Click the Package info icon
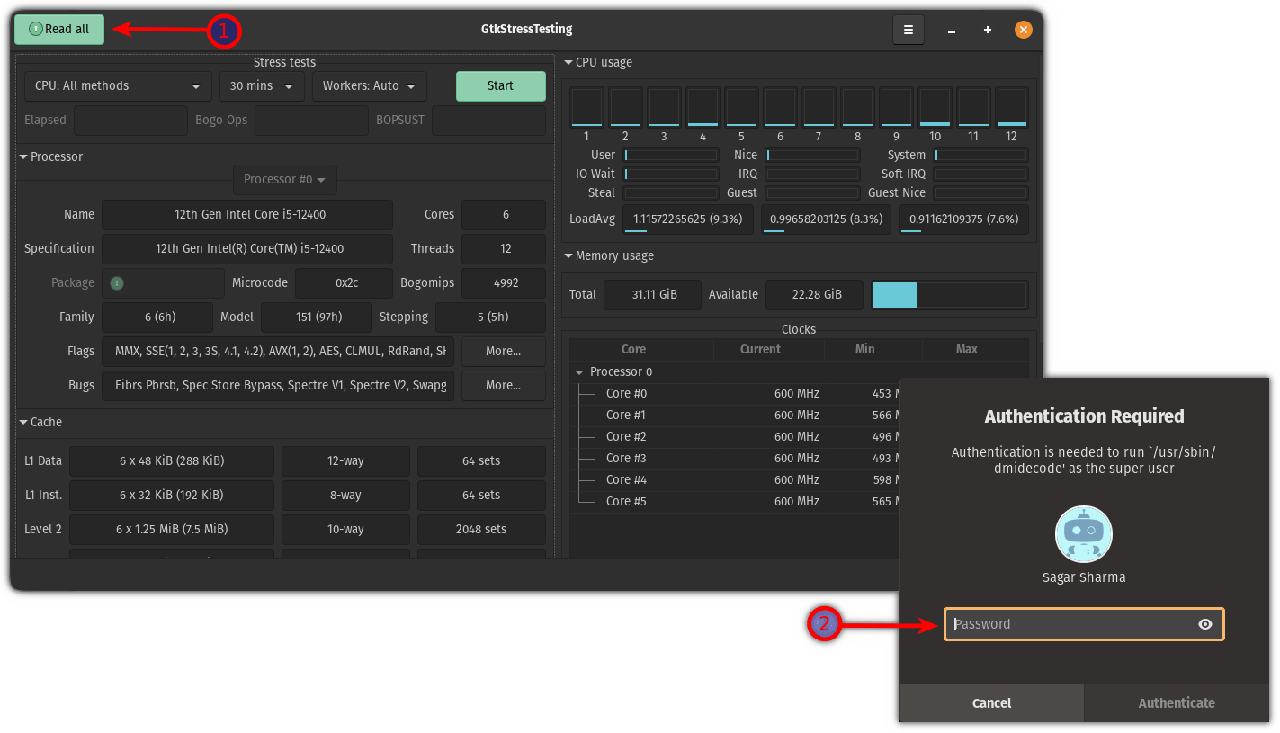1280x733 pixels. pyautogui.click(x=116, y=283)
